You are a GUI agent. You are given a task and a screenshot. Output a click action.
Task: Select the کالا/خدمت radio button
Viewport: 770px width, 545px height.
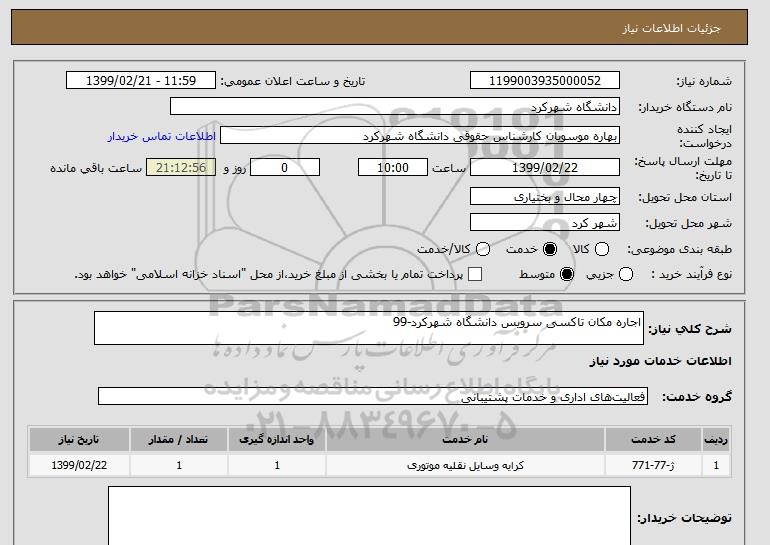[483, 249]
